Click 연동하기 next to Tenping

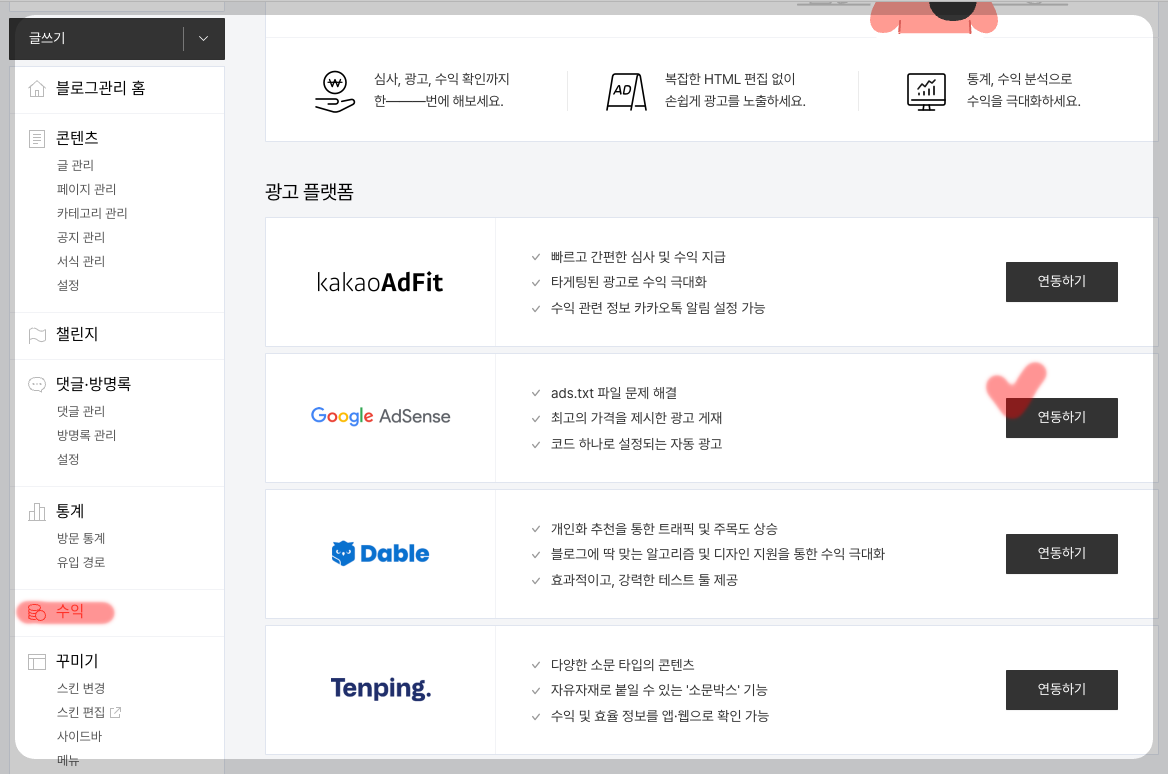pyautogui.click(x=1061, y=689)
